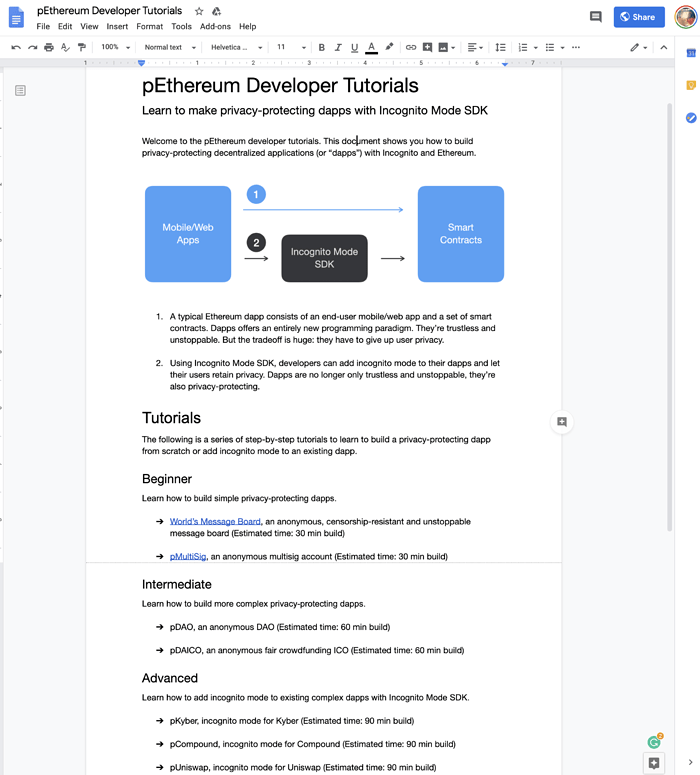Image resolution: width=700 pixels, height=775 pixels.
Task: Expand side panel with bottom chevron
Action: tap(691, 762)
